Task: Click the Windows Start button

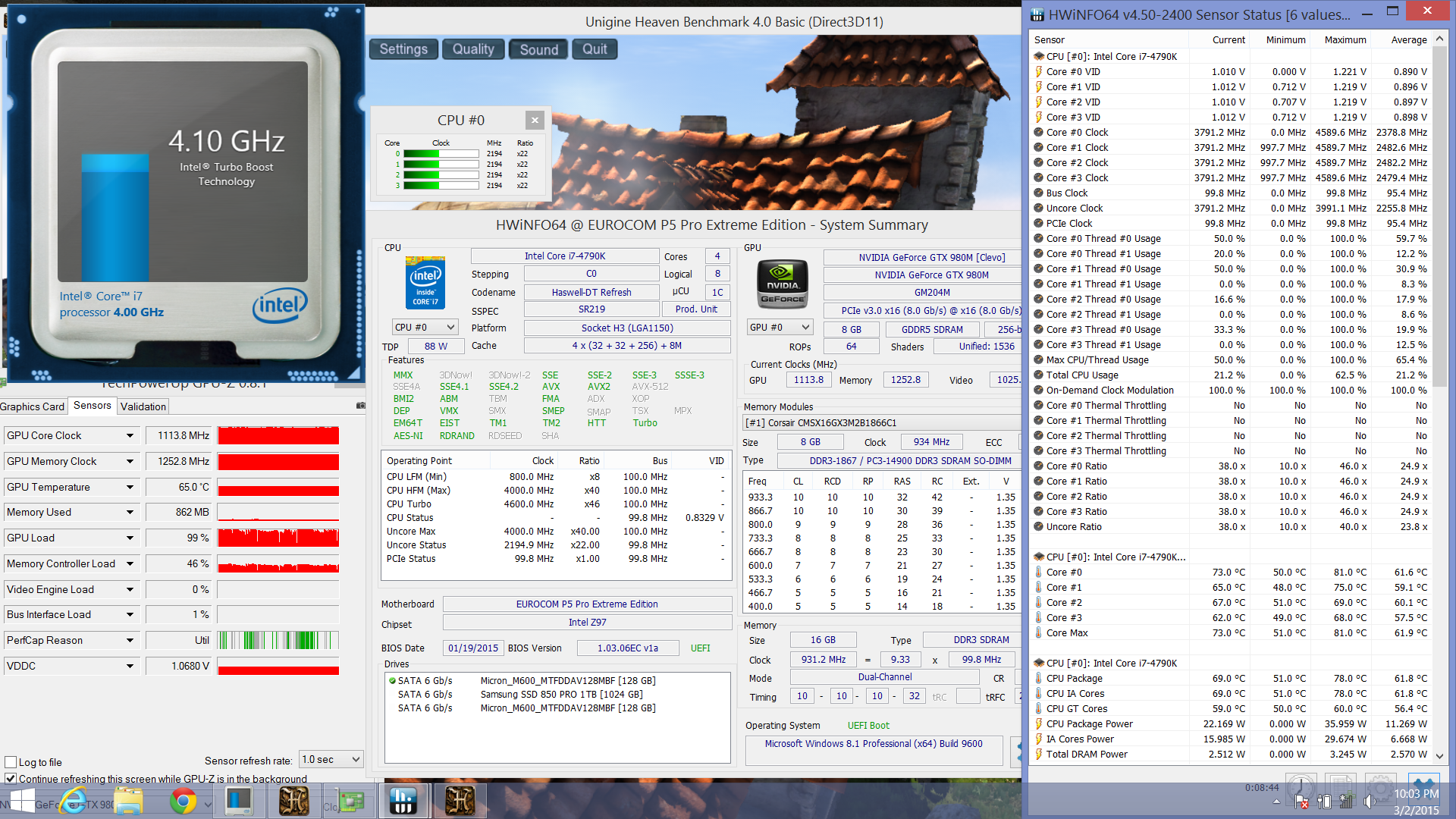Action: [x=23, y=801]
